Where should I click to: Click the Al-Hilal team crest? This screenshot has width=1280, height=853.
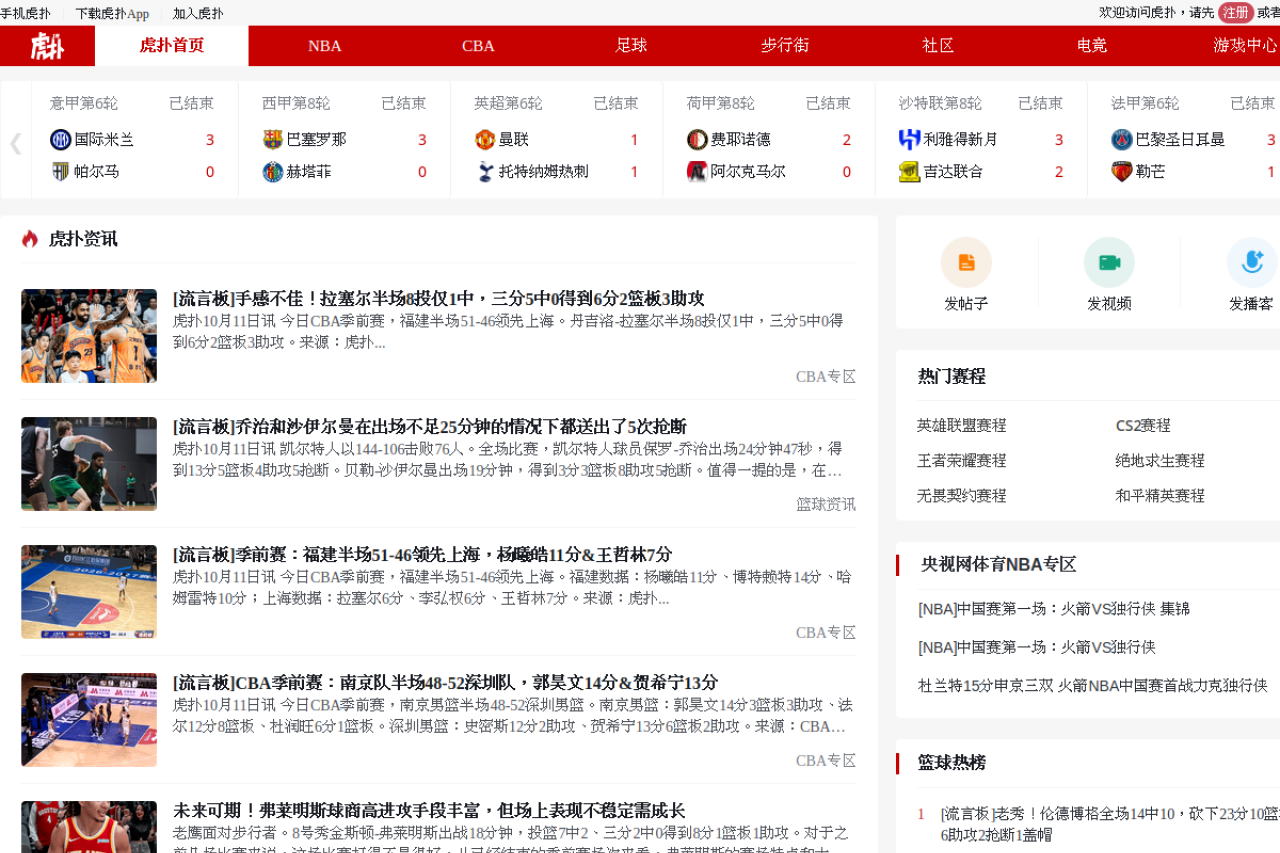(x=909, y=139)
